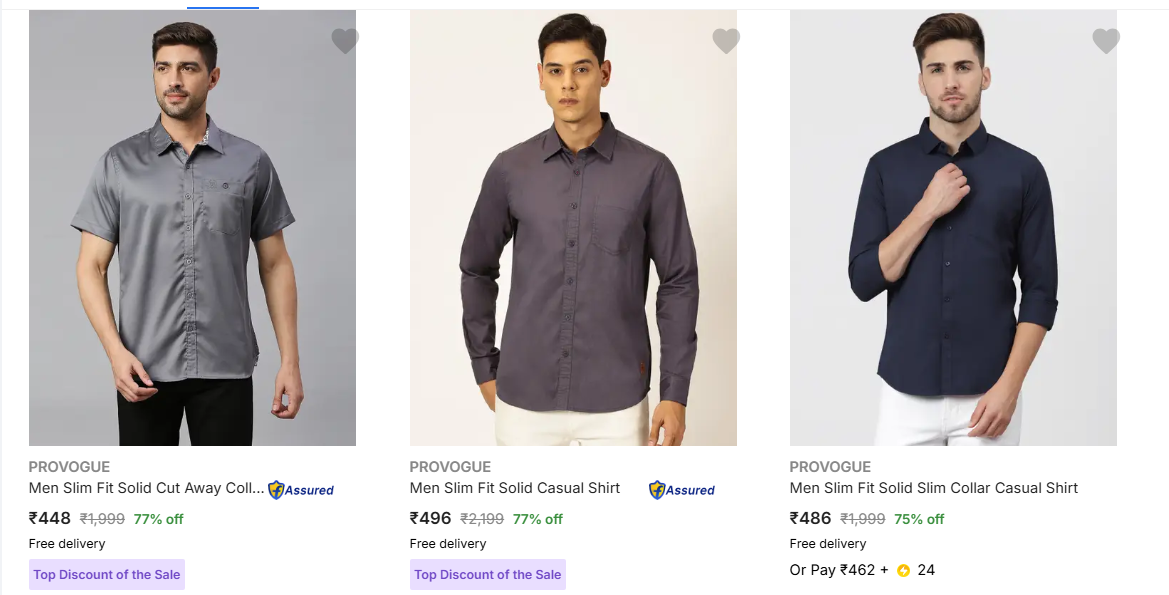Screen dimensions: 1169x595
Task: Click Assured badge beside Solid Casual Shirt
Action: (682, 490)
